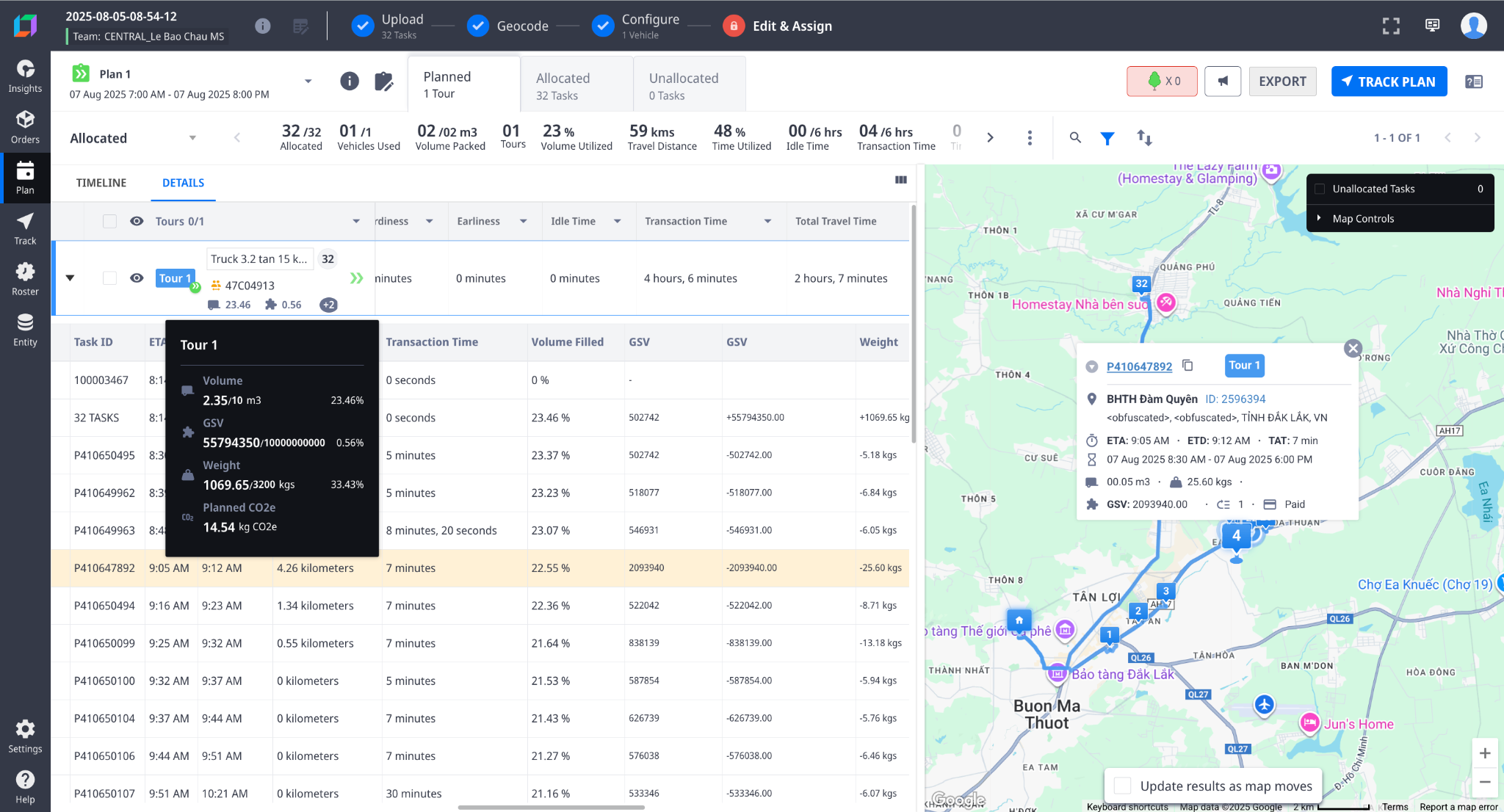This screenshot has height=812, width=1504.
Task: Zoom in on the map
Action: point(1484,753)
